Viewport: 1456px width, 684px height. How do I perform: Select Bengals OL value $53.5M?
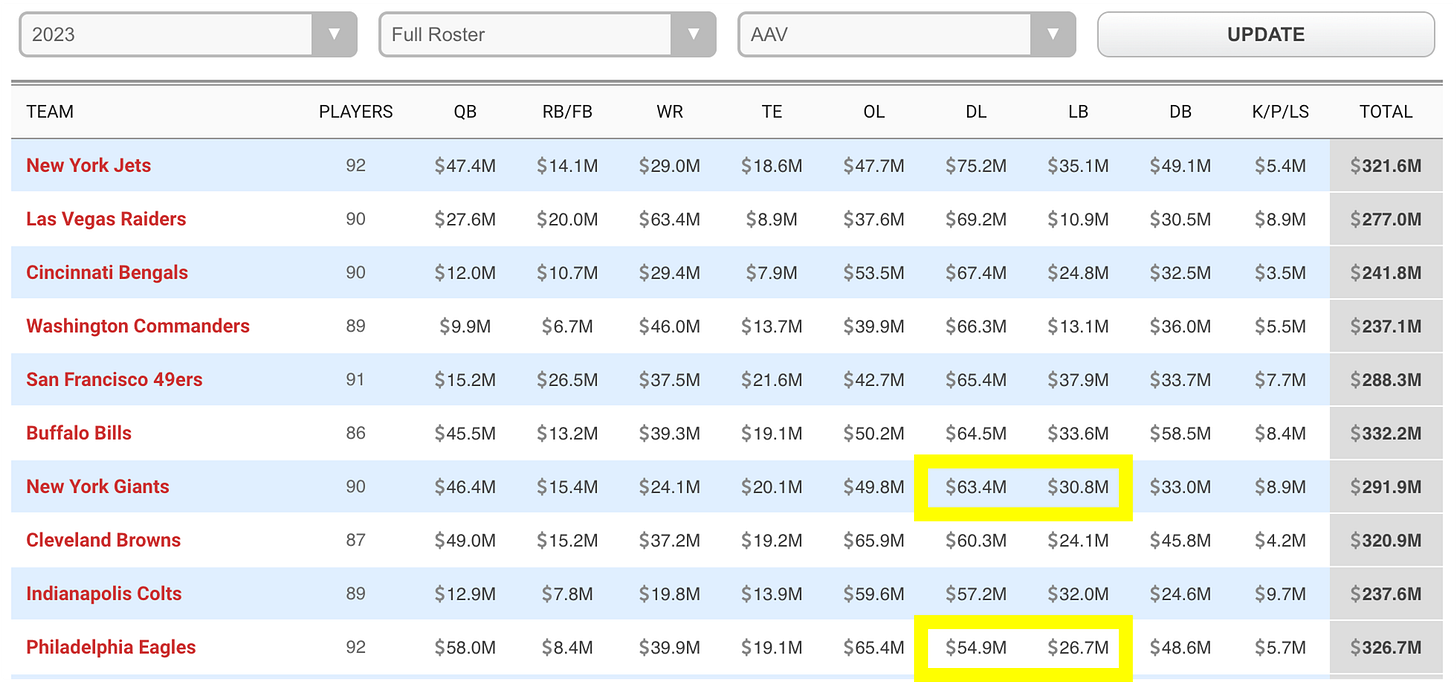click(x=874, y=273)
